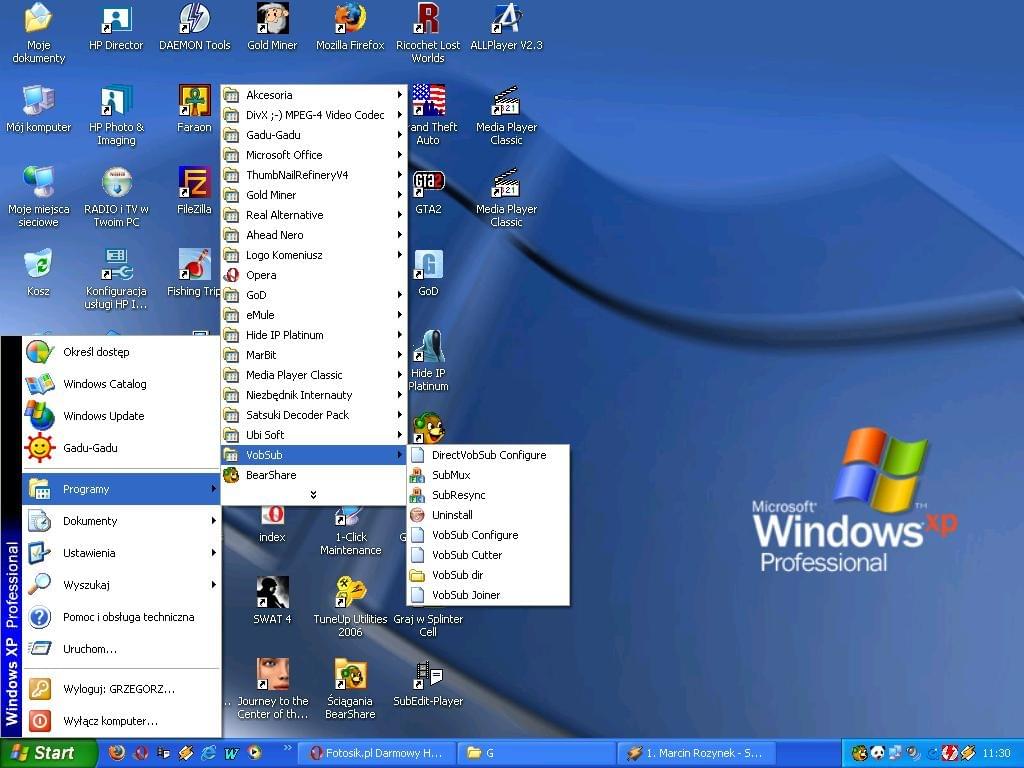
Task: Select VobSub Cutter from the VobSub submenu
Action: [x=467, y=555]
